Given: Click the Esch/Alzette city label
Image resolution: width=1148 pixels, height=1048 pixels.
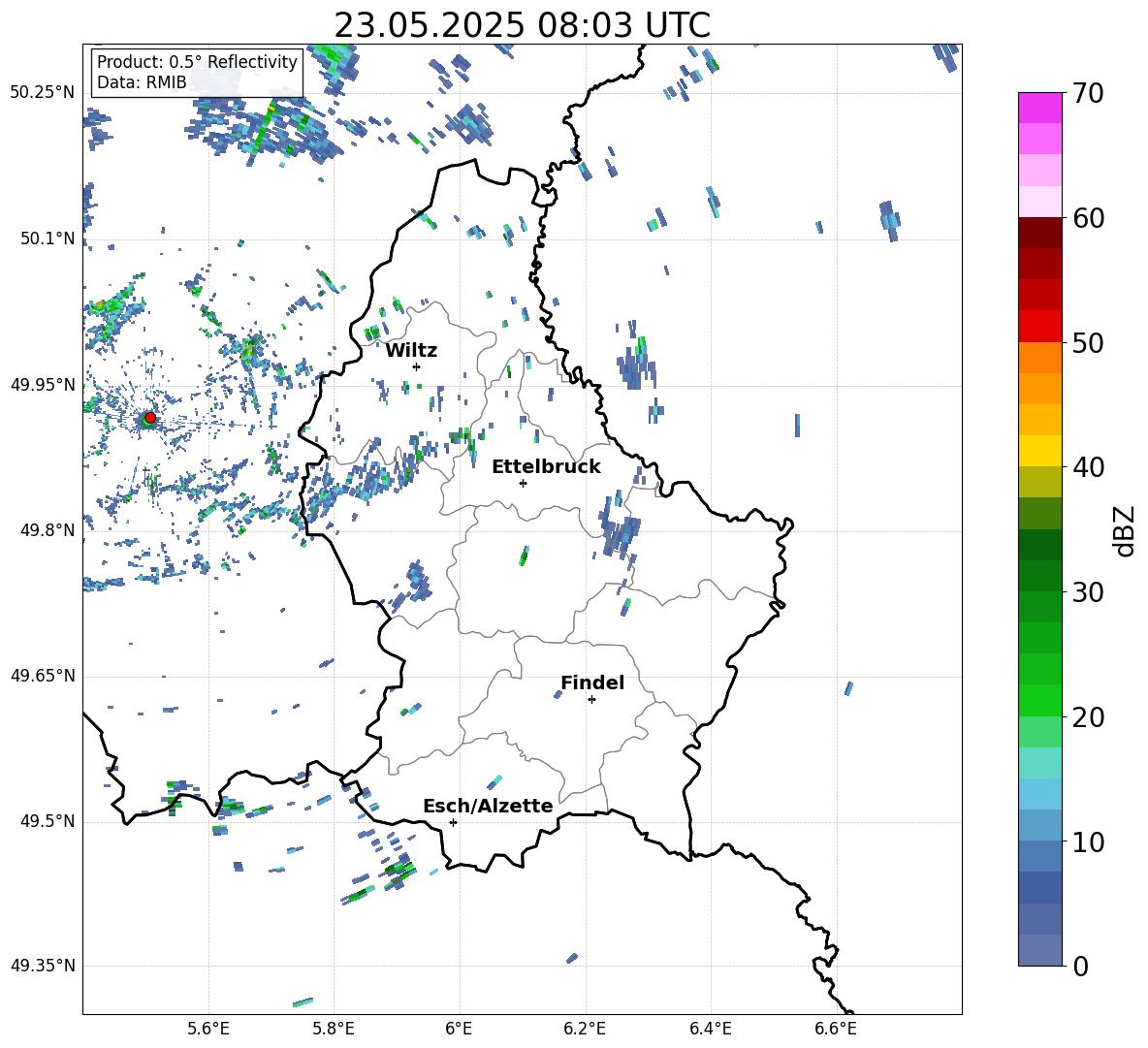Looking at the screenshot, I should pos(488,807).
